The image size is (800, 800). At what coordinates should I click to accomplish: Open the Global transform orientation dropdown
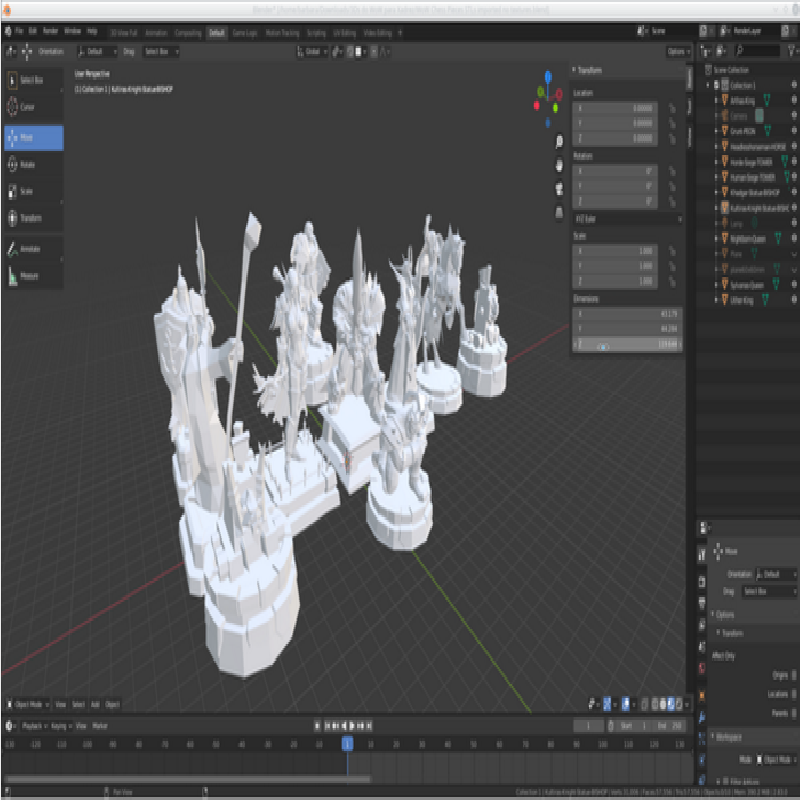(312, 52)
